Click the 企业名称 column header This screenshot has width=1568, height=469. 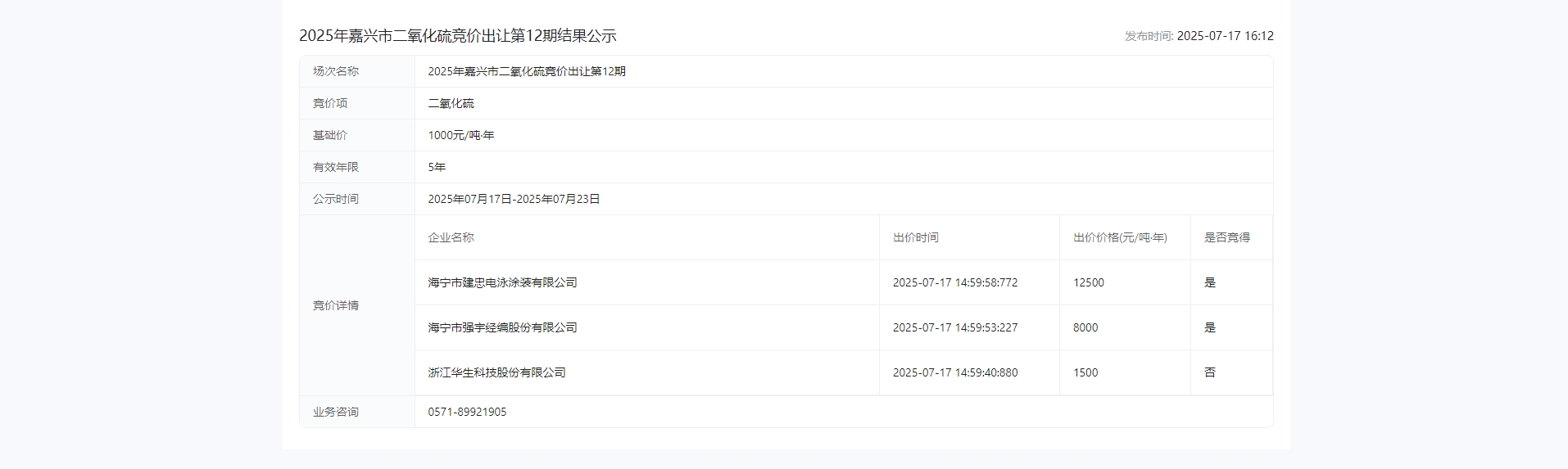(x=451, y=237)
